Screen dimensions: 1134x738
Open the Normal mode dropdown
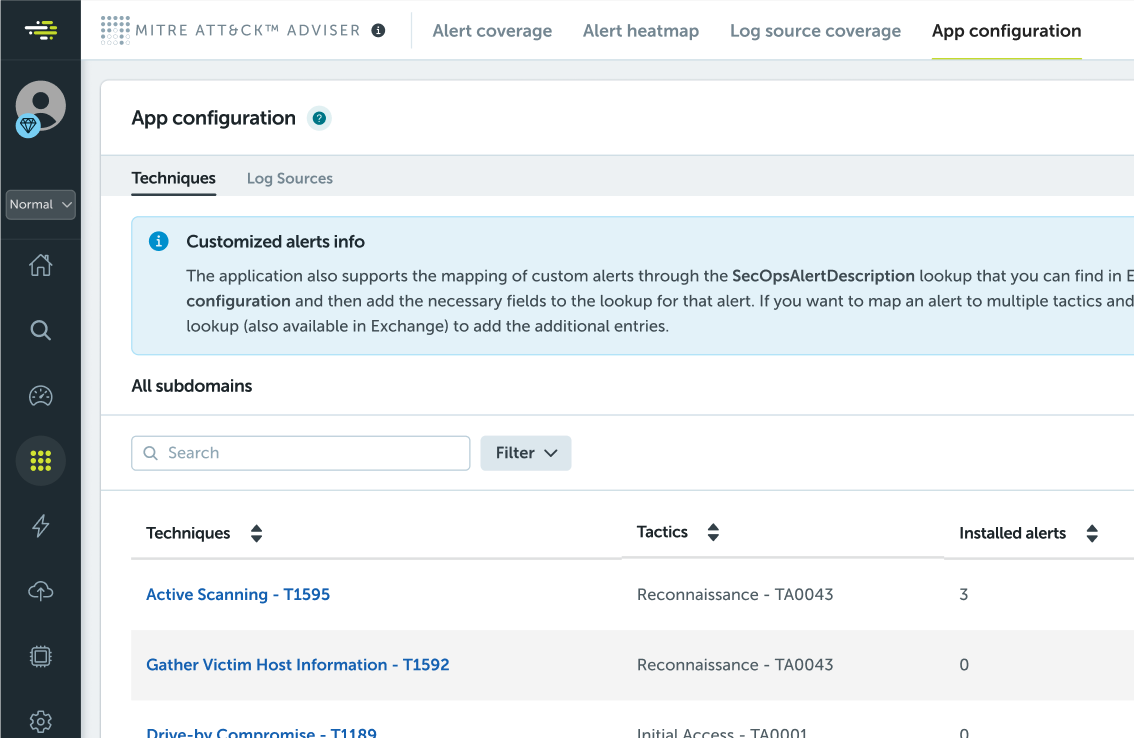click(40, 204)
